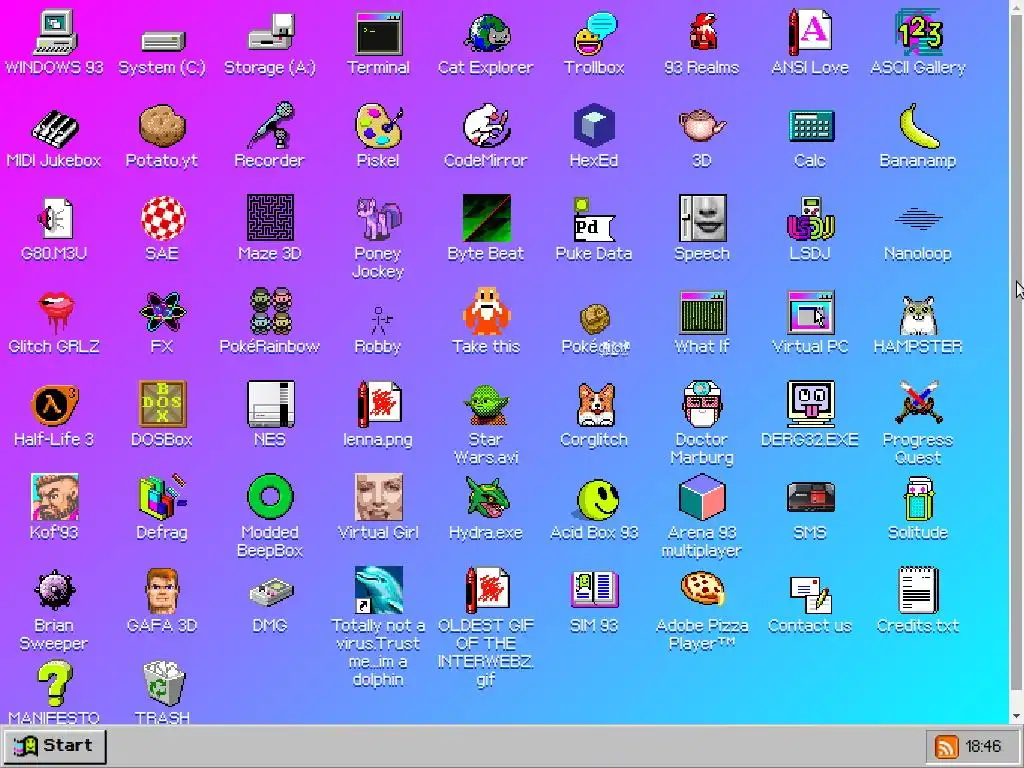Open the Nanoloop icon
Image resolution: width=1024 pixels, height=768 pixels.
point(918,219)
